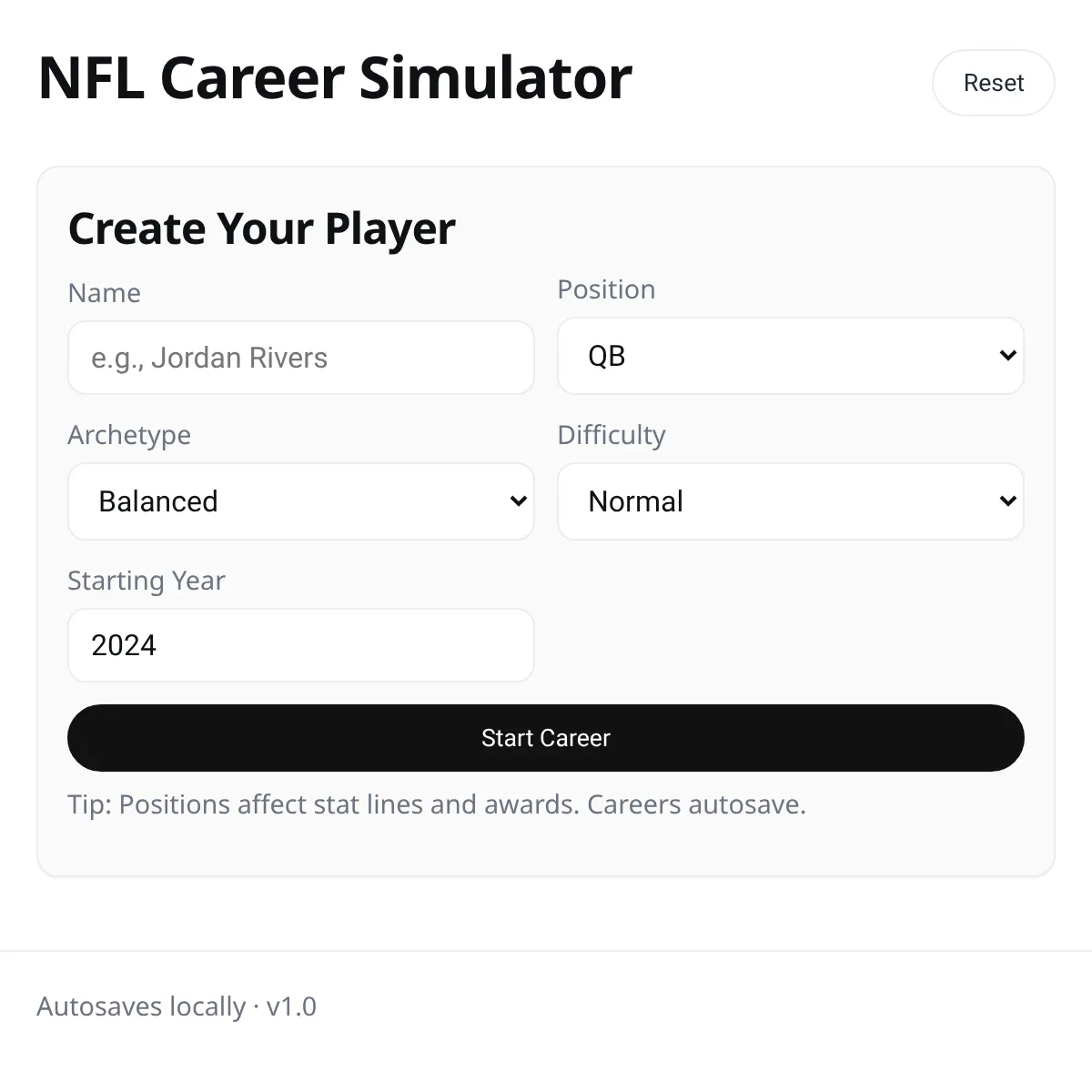The image size is (1092, 1092).
Task: Click the chevron arrow on Difficulty select
Action: [x=1007, y=501]
